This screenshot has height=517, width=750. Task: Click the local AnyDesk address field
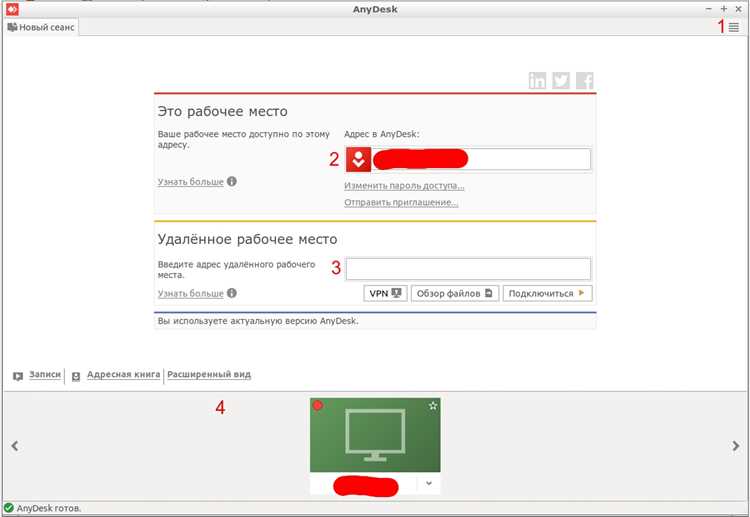tap(481, 159)
